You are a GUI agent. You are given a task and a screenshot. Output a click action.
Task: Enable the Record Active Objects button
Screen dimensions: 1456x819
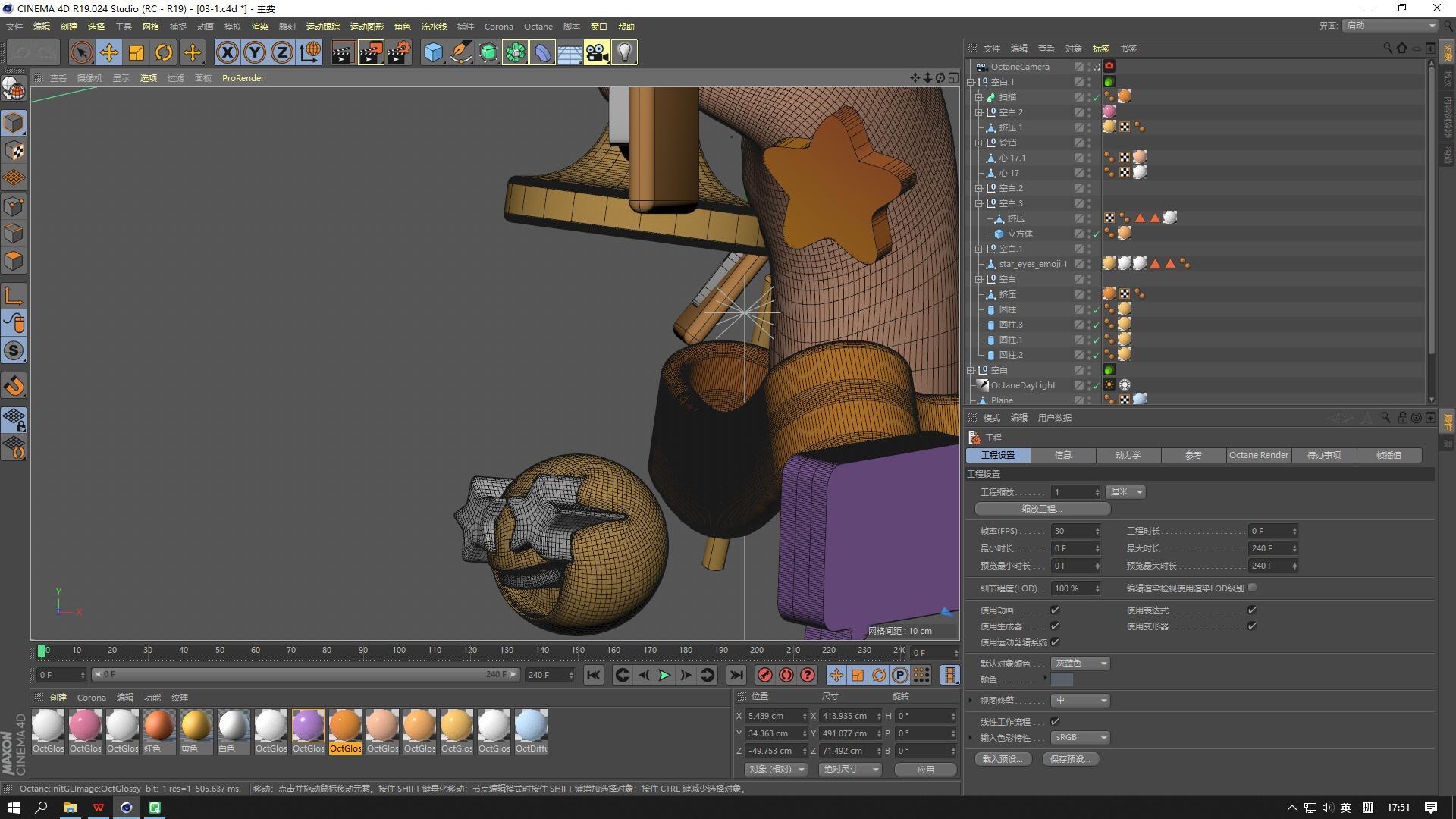pyautogui.click(x=765, y=675)
